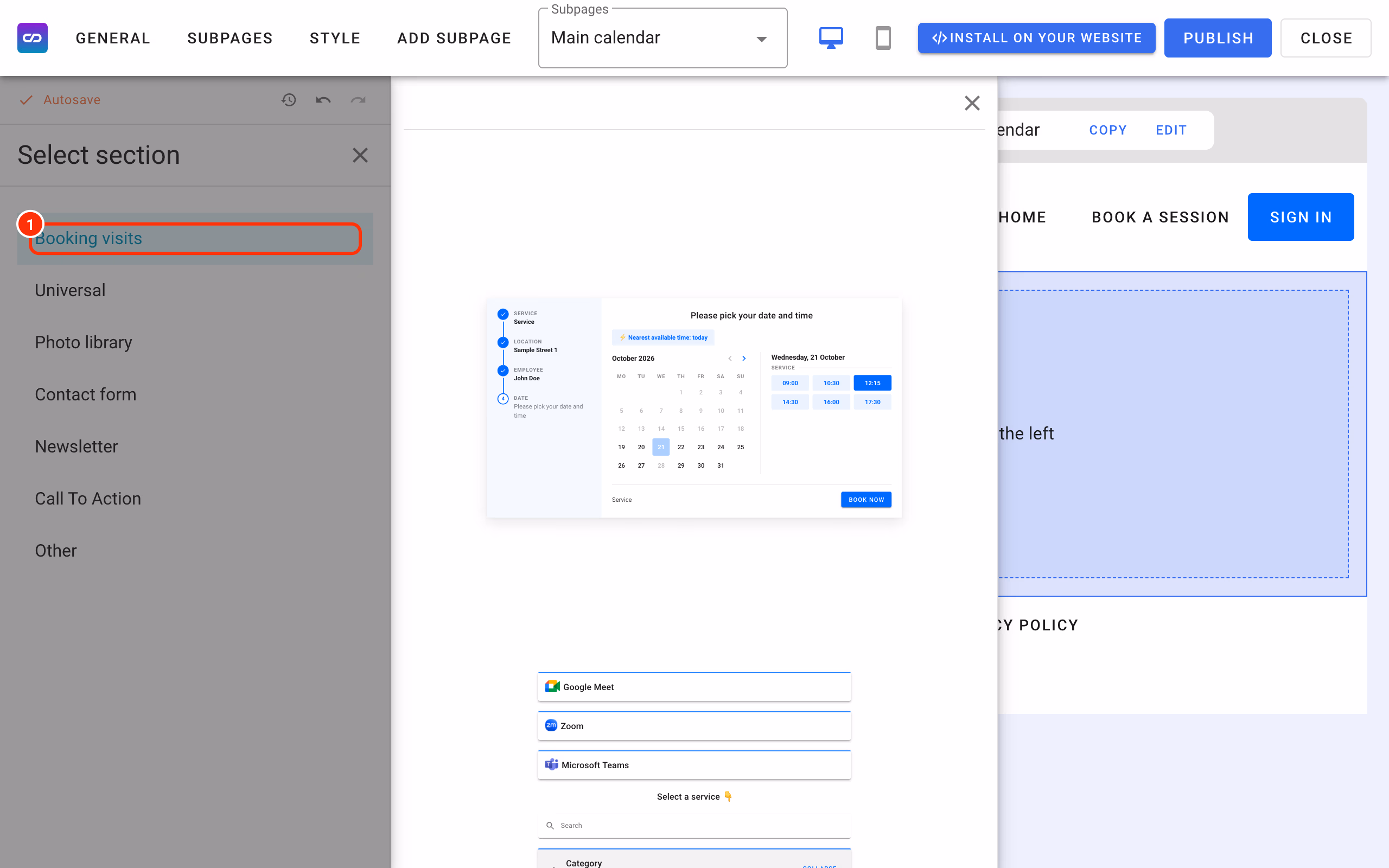The width and height of the screenshot is (1389, 868).
Task: Pick the 12:15 time slot in preview
Action: (872, 383)
